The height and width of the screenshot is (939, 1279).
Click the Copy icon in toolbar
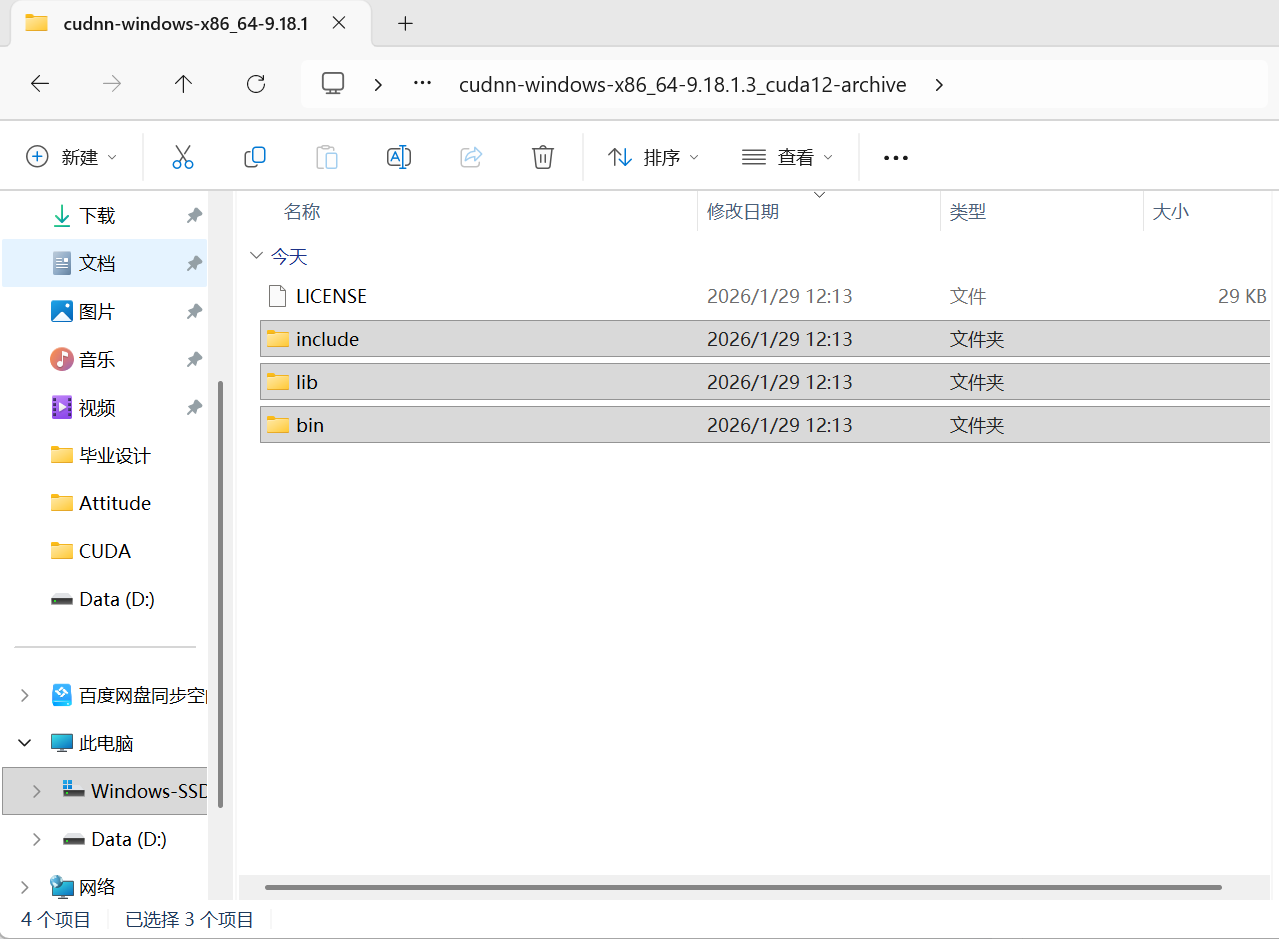[x=255, y=157]
